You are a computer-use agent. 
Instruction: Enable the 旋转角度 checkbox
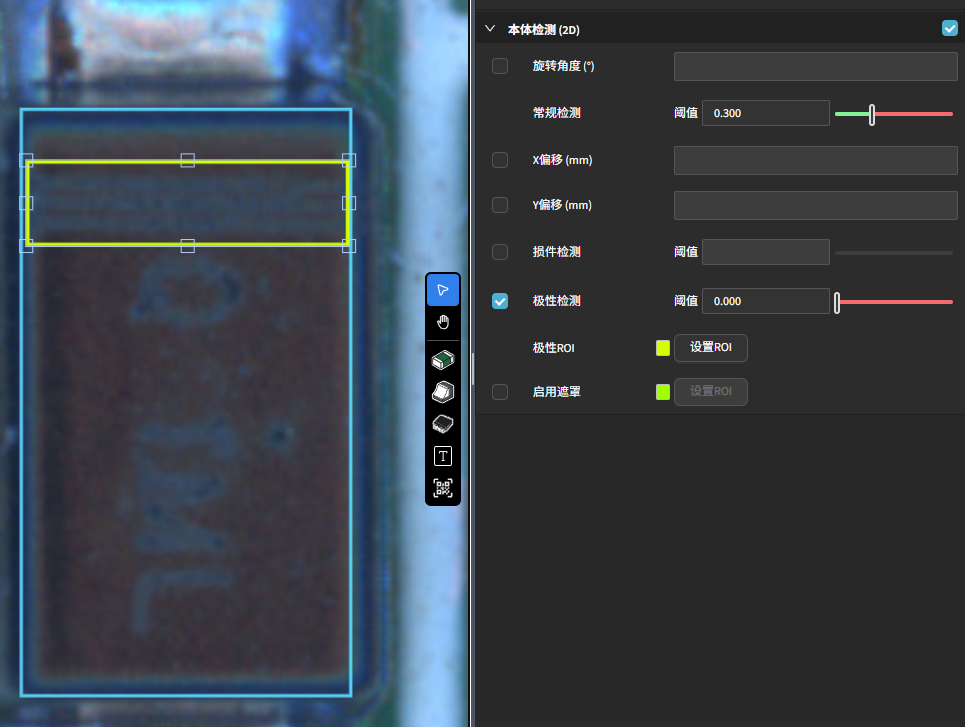coord(500,66)
